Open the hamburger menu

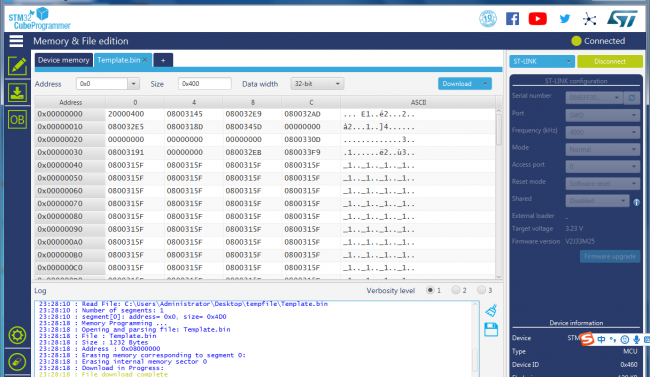coord(16,41)
